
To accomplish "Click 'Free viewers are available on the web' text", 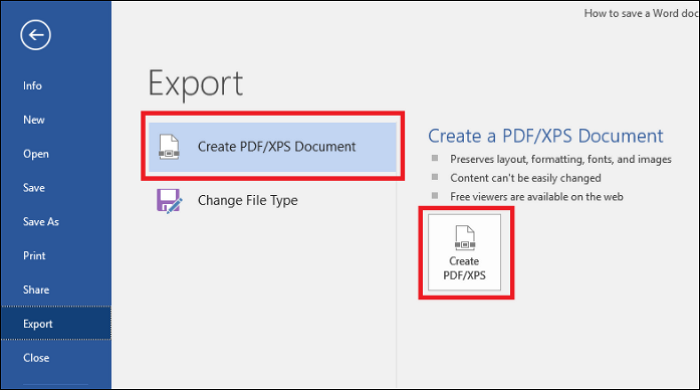I will coord(537,197).
